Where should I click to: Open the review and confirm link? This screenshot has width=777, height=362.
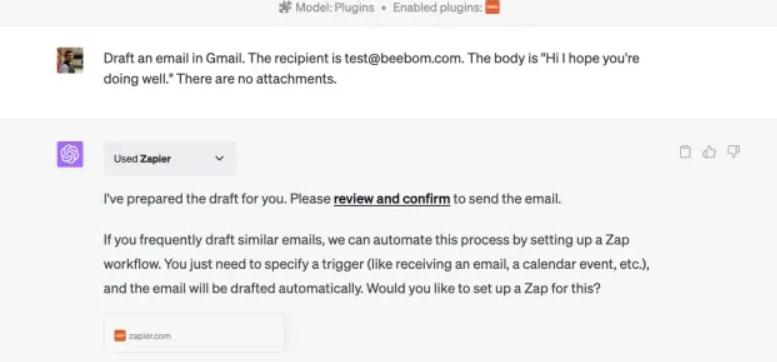click(391, 199)
